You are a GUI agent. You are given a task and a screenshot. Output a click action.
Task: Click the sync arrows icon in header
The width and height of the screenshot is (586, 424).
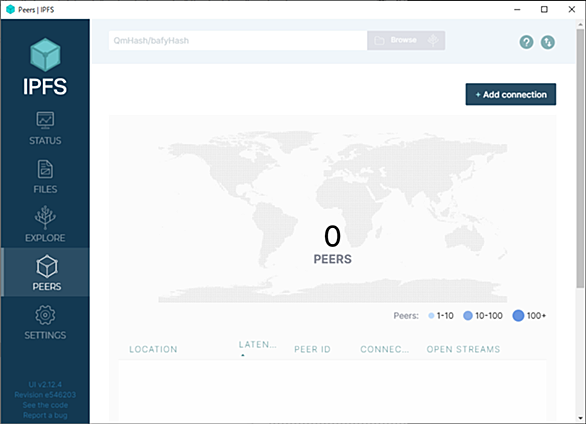pos(548,42)
